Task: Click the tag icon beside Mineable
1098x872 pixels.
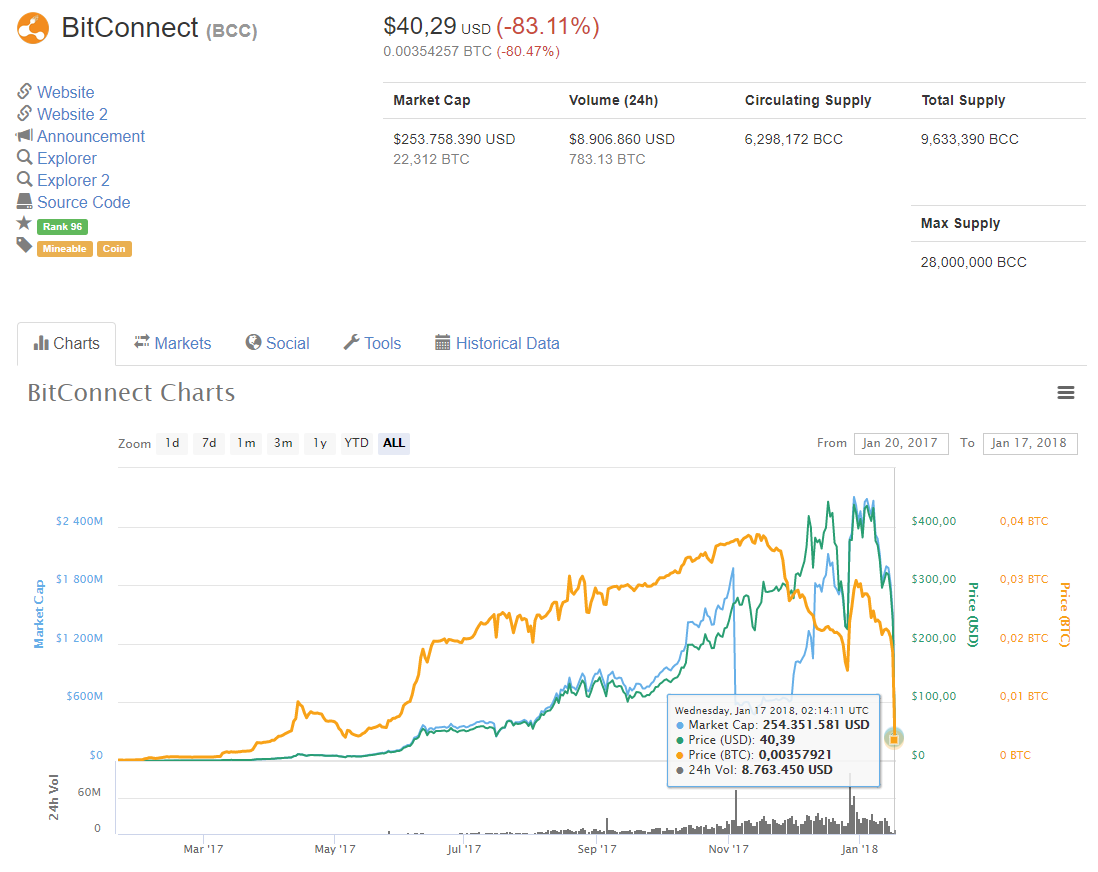Action: coord(25,245)
